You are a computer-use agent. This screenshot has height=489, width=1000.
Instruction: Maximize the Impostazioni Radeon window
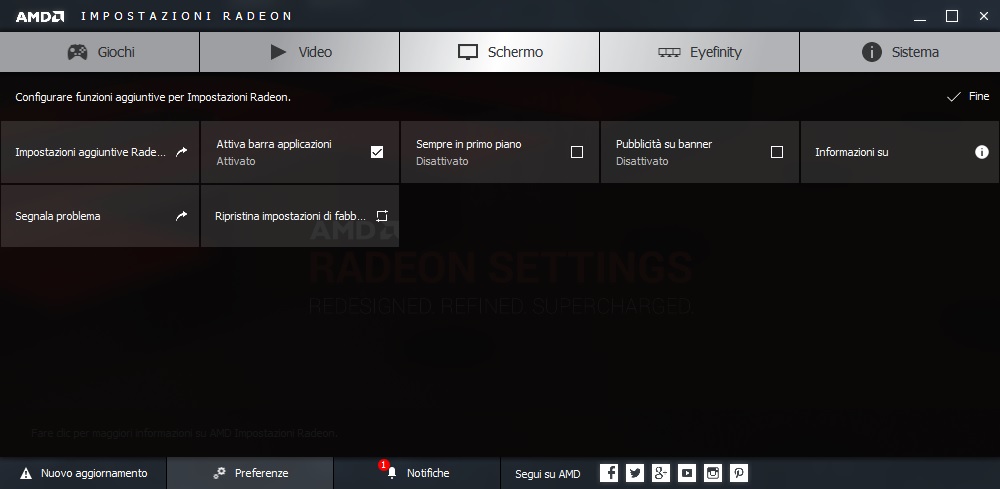pyautogui.click(x=952, y=17)
